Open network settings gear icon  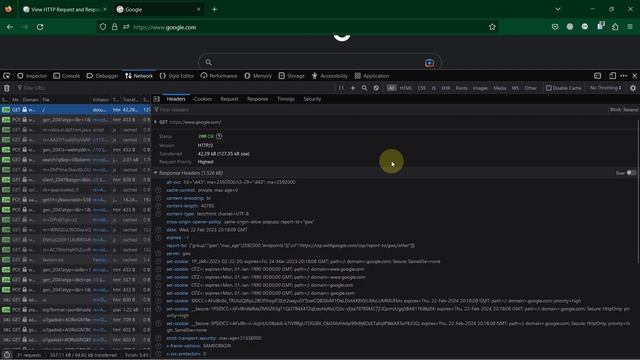tap(633, 88)
